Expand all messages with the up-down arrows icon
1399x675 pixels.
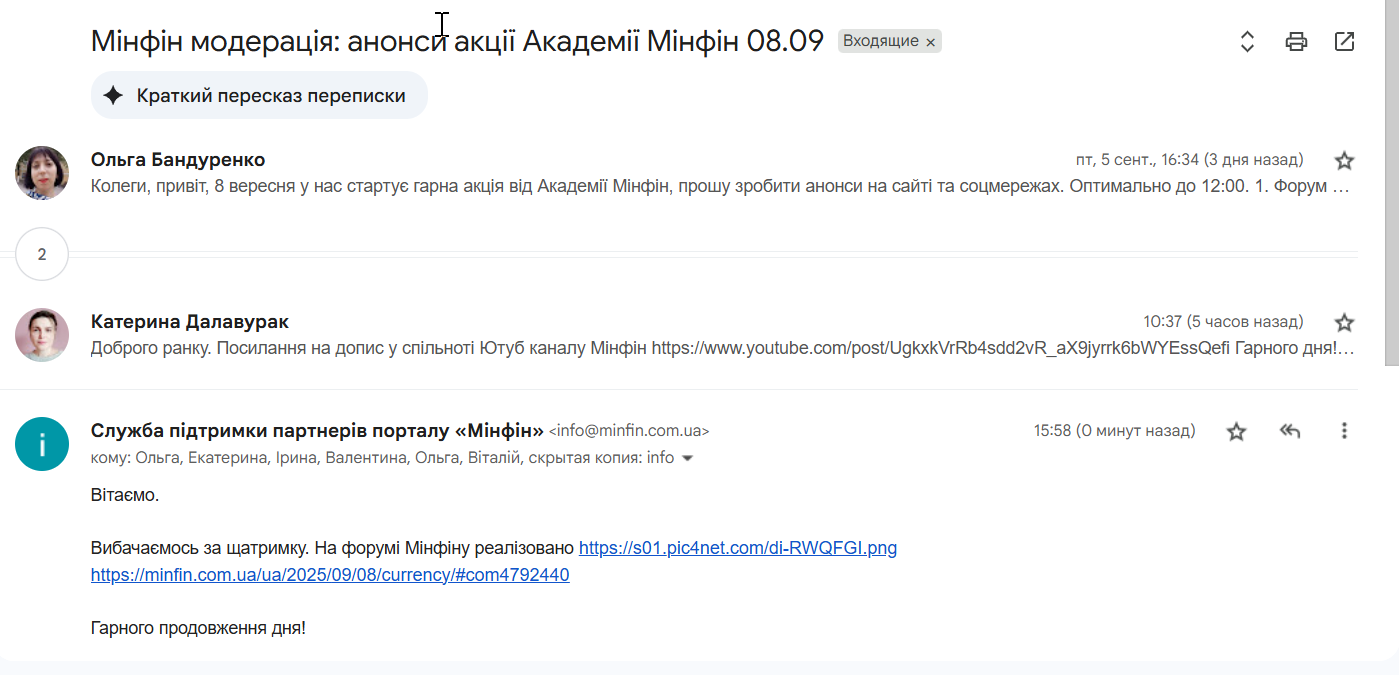[1247, 42]
